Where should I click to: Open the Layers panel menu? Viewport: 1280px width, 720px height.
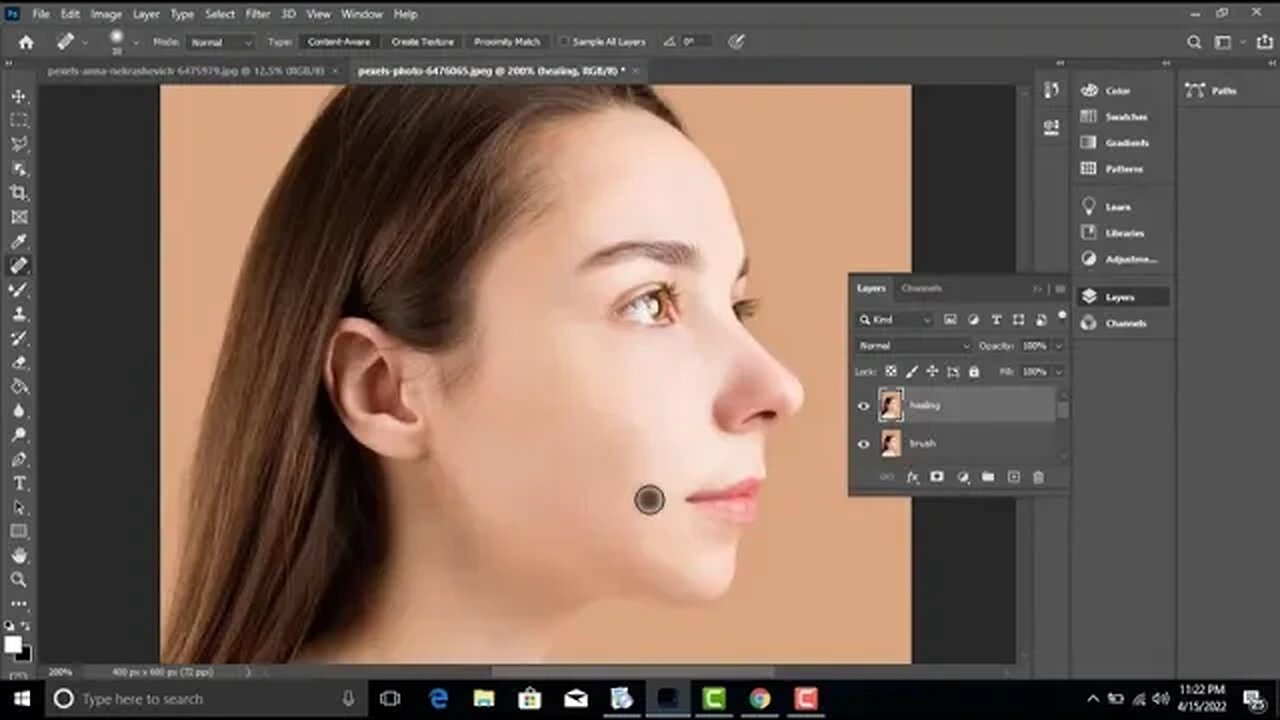1060,289
